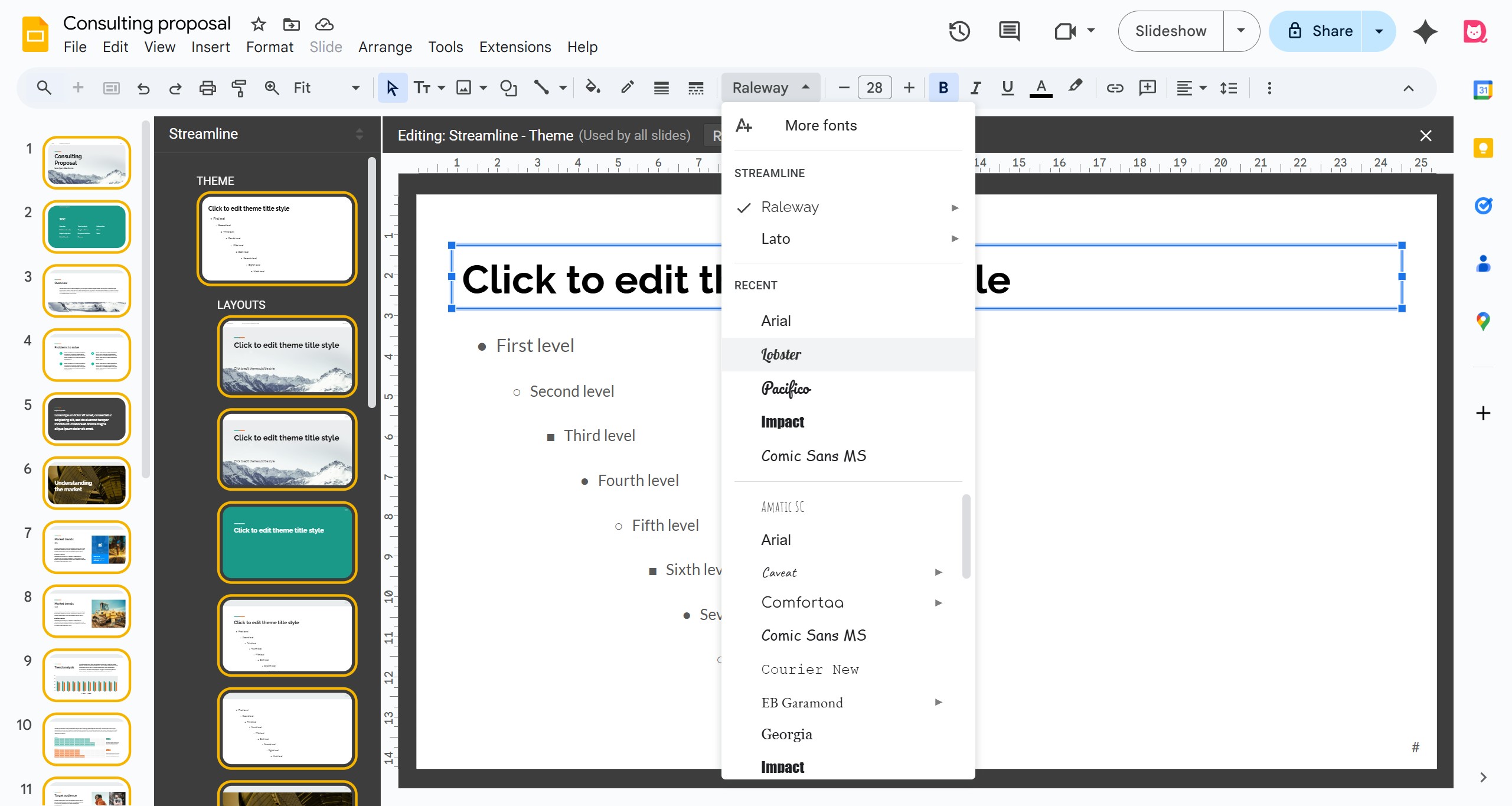
Task: Toggle bold formatting
Action: (x=943, y=88)
